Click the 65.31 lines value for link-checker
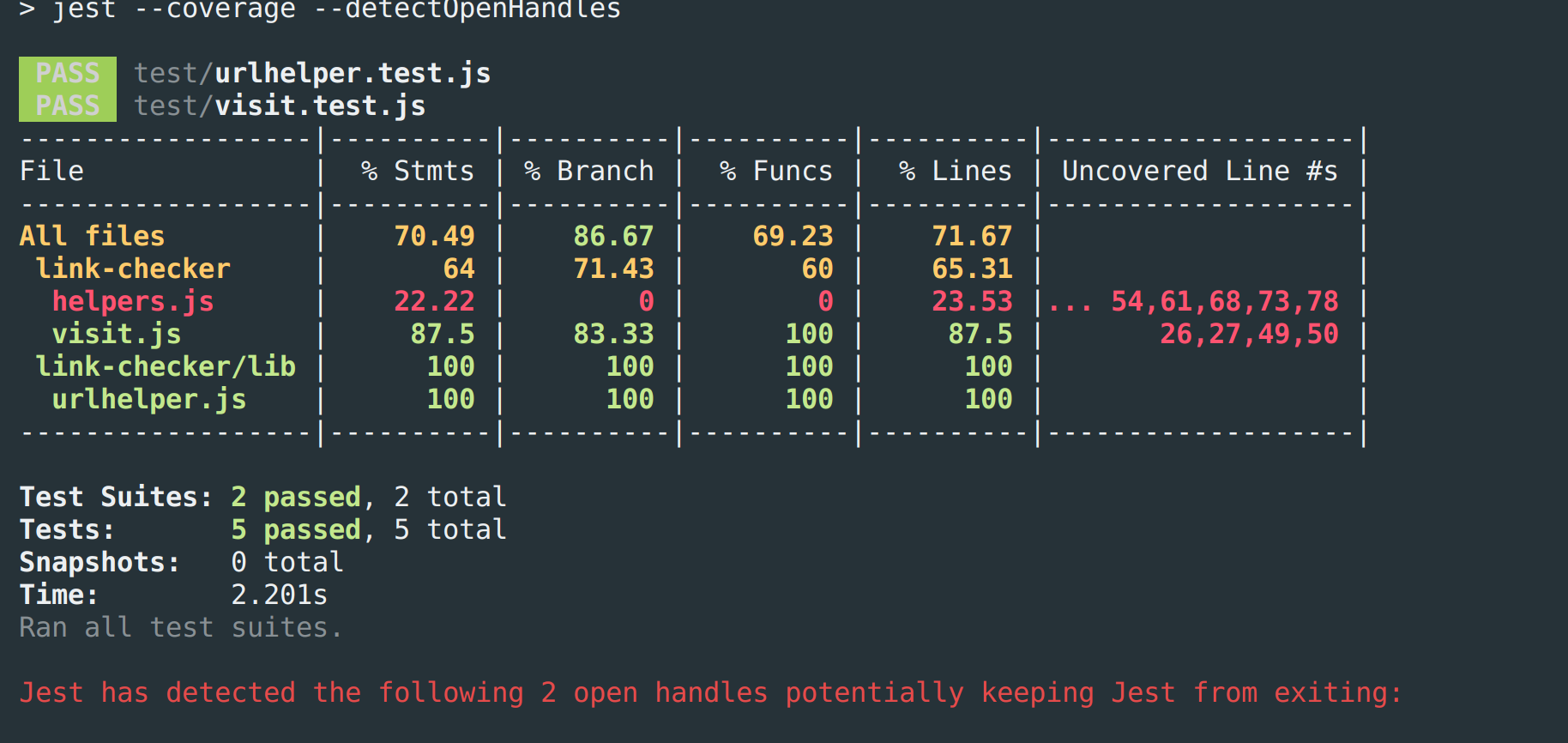The image size is (1568, 743). 972,269
